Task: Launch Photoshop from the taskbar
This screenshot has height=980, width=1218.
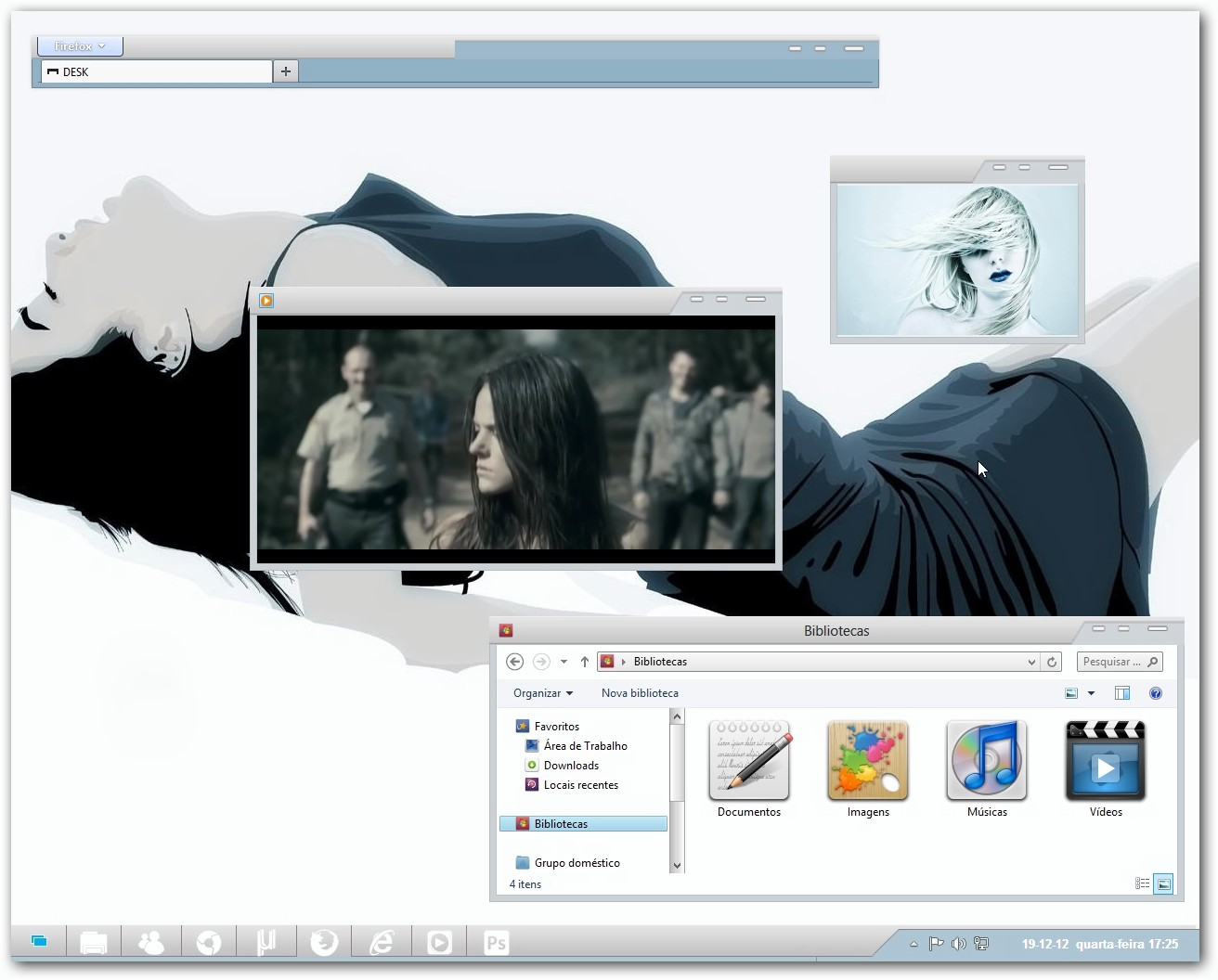Action: 497,943
